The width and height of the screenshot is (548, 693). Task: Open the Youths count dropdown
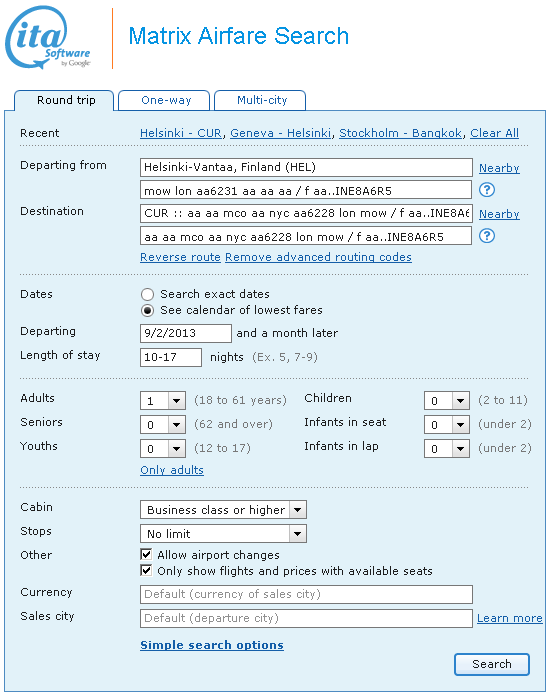[163, 449]
